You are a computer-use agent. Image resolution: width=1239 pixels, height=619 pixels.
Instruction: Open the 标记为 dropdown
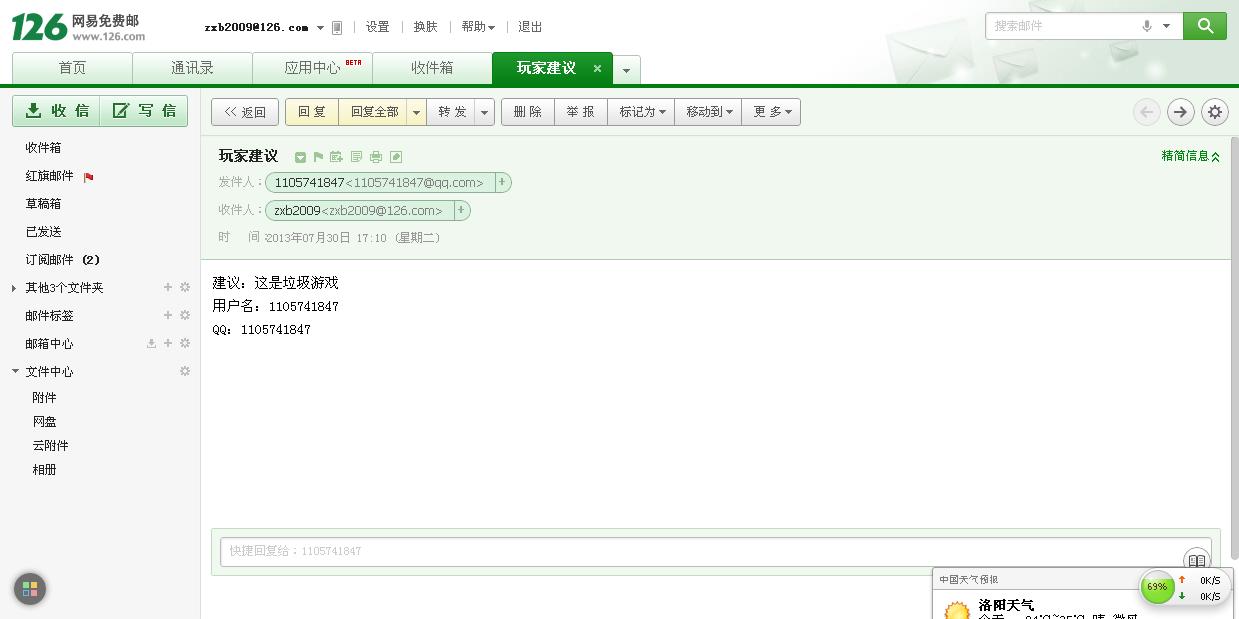pyautogui.click(x=641, y=112)
